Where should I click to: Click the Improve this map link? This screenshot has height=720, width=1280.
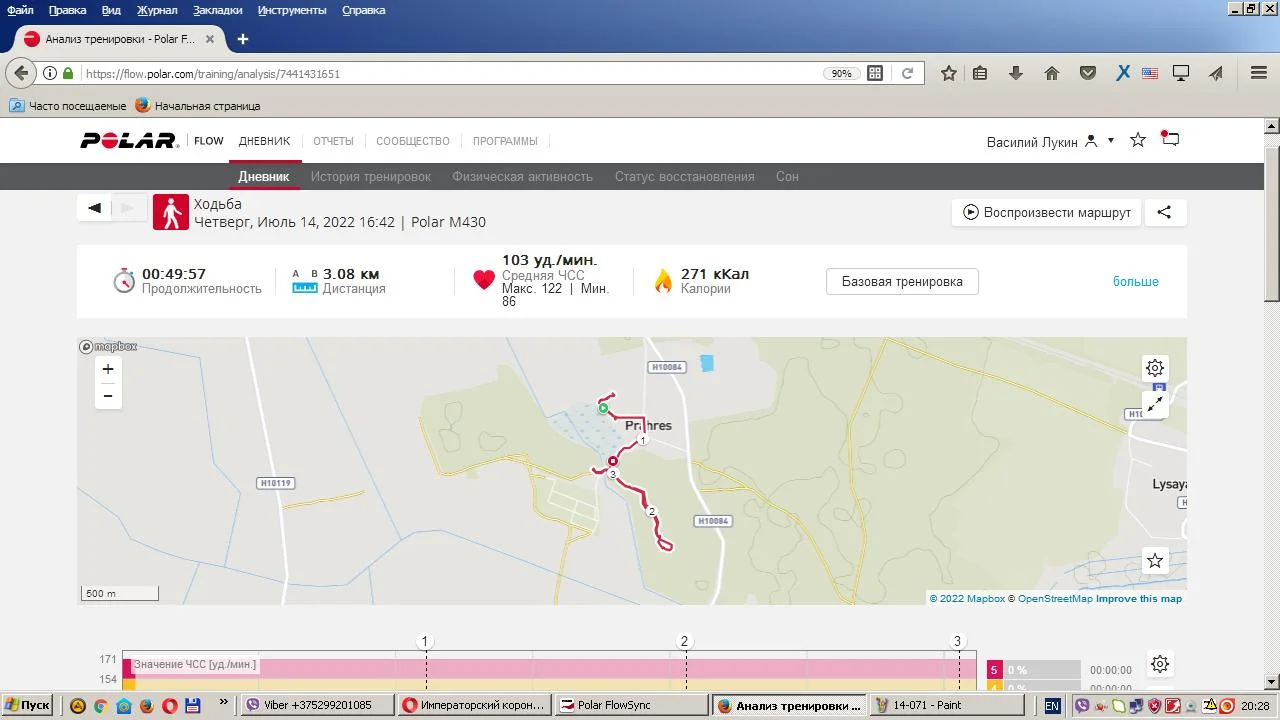click(x=1139, y=599)
